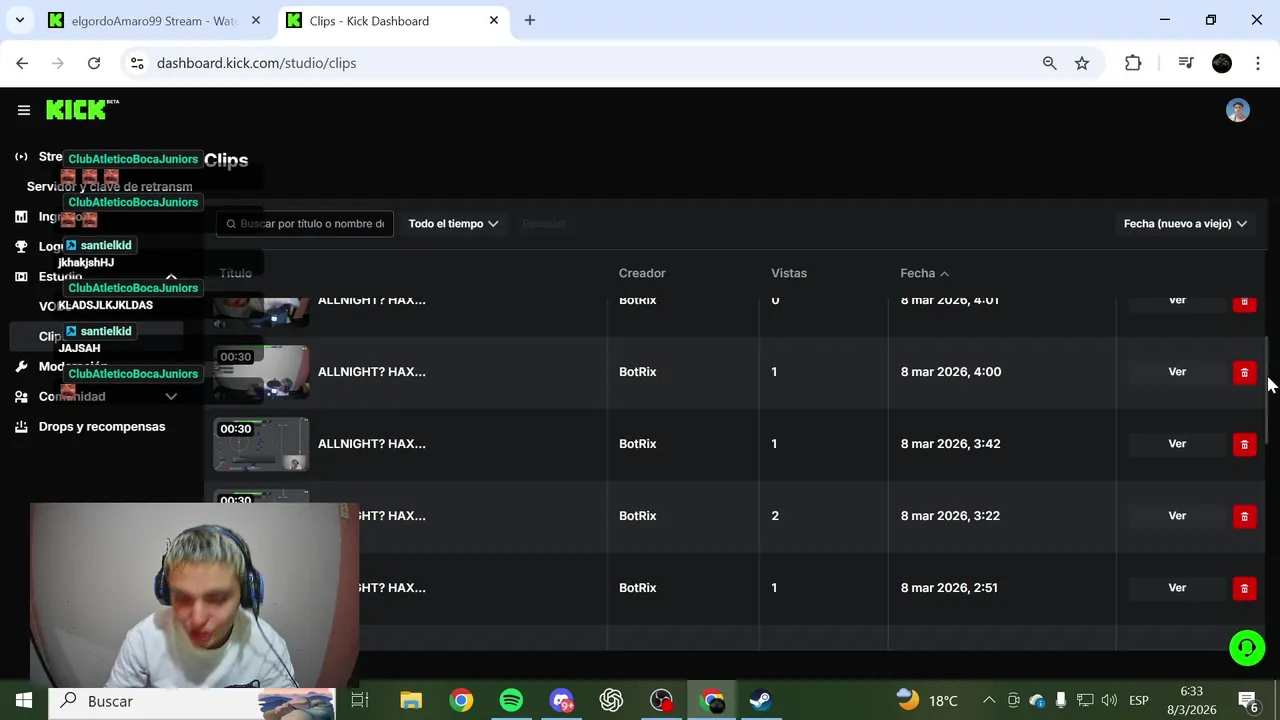Open the user profile avatar menu
Screen dimensions: 1280x720
pyautogui.click(x=1238, y=110)
